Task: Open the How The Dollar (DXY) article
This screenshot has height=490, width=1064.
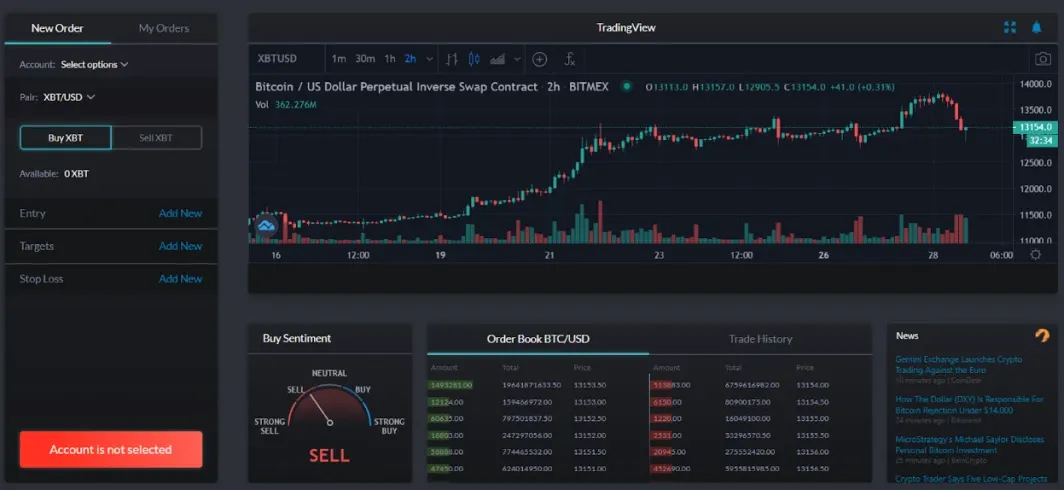Action: pyautogui.click(x=969, y=404)
